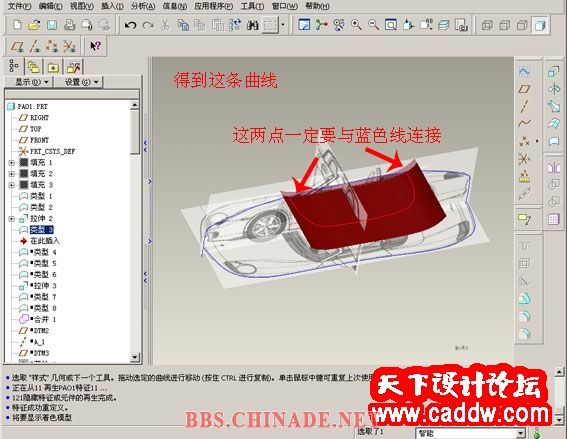The width and height of the screenshot is (567, 439).
Task: Click the What's This help cursor icon
Action: click(x=95, y=46)
